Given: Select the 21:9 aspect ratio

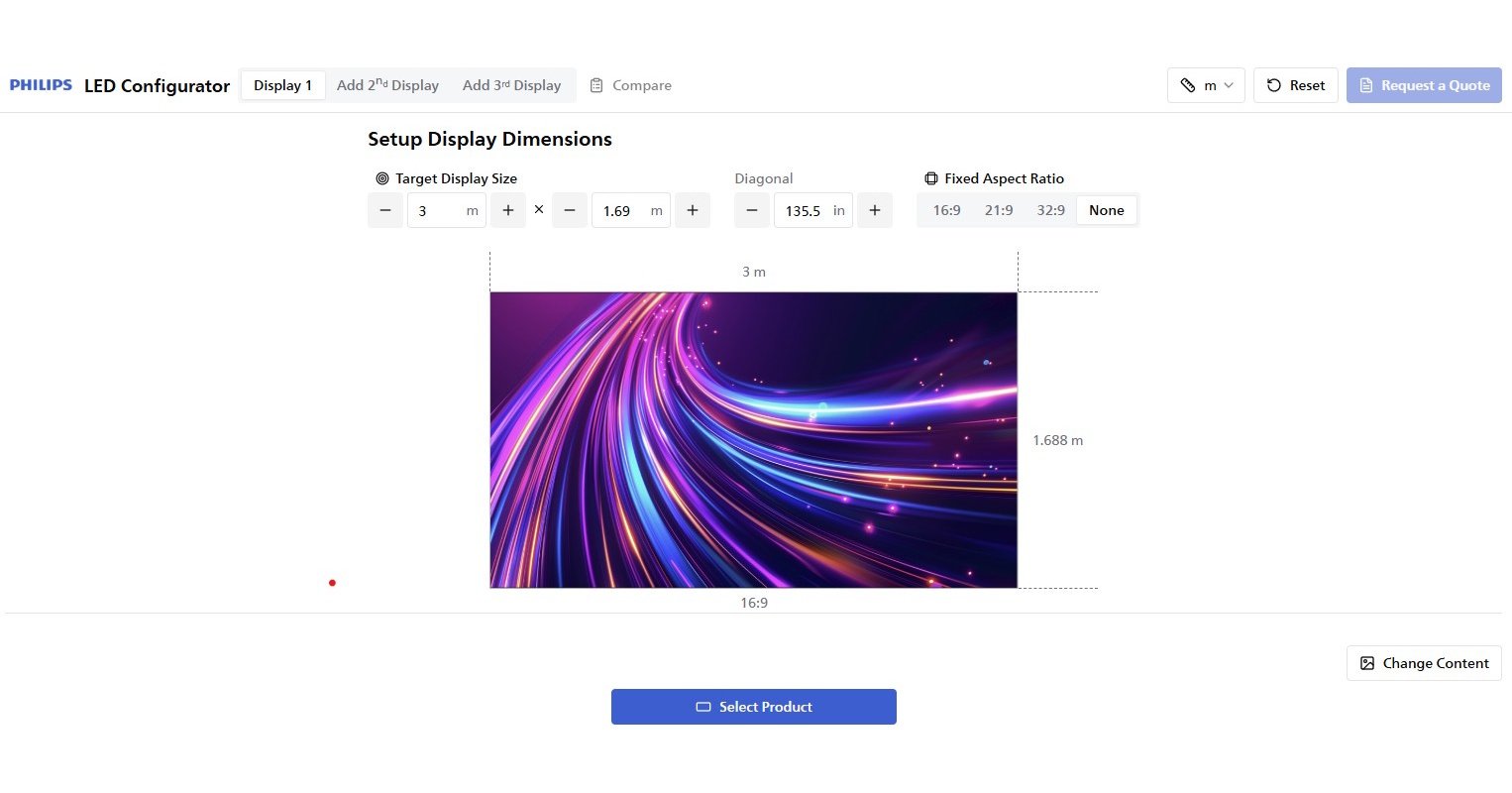Looking at the screenshot, I should (999, 210).
